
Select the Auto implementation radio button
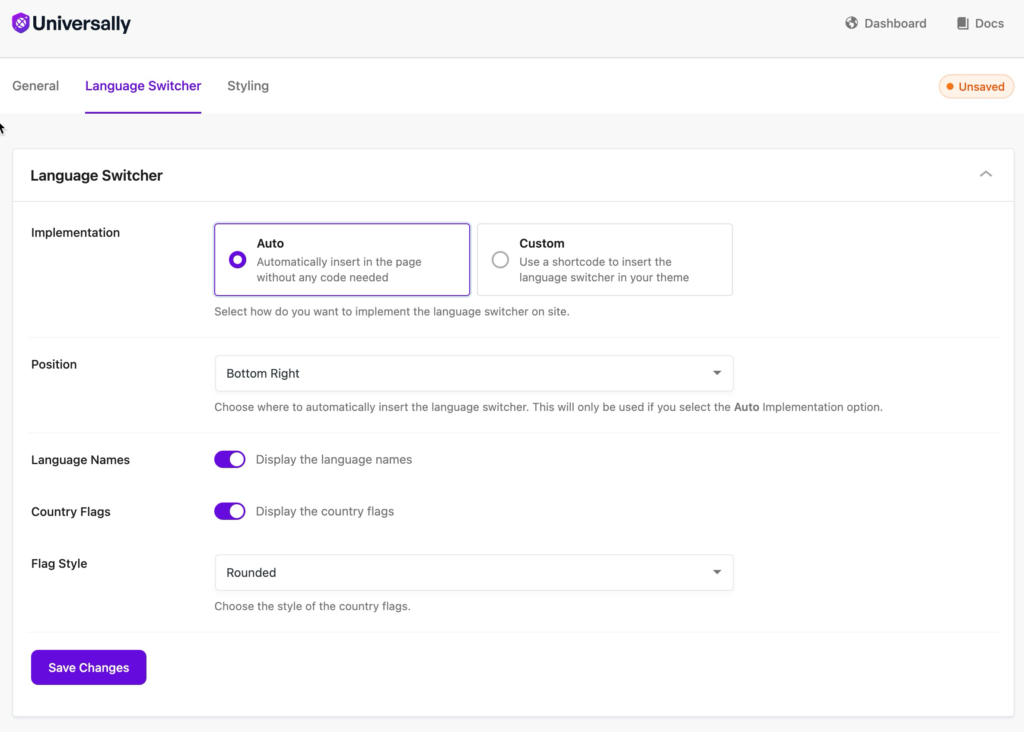(x=238, y=260)
